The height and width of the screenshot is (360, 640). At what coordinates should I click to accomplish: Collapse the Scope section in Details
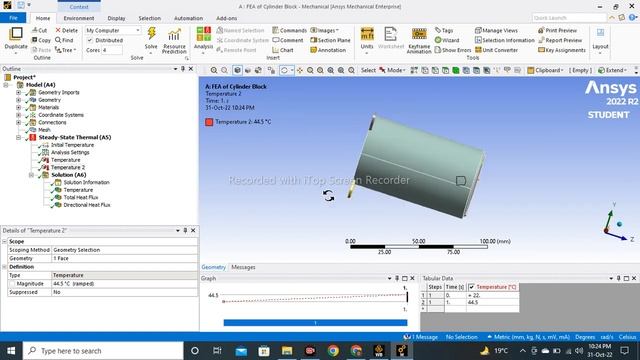click(x=4, y=242)
